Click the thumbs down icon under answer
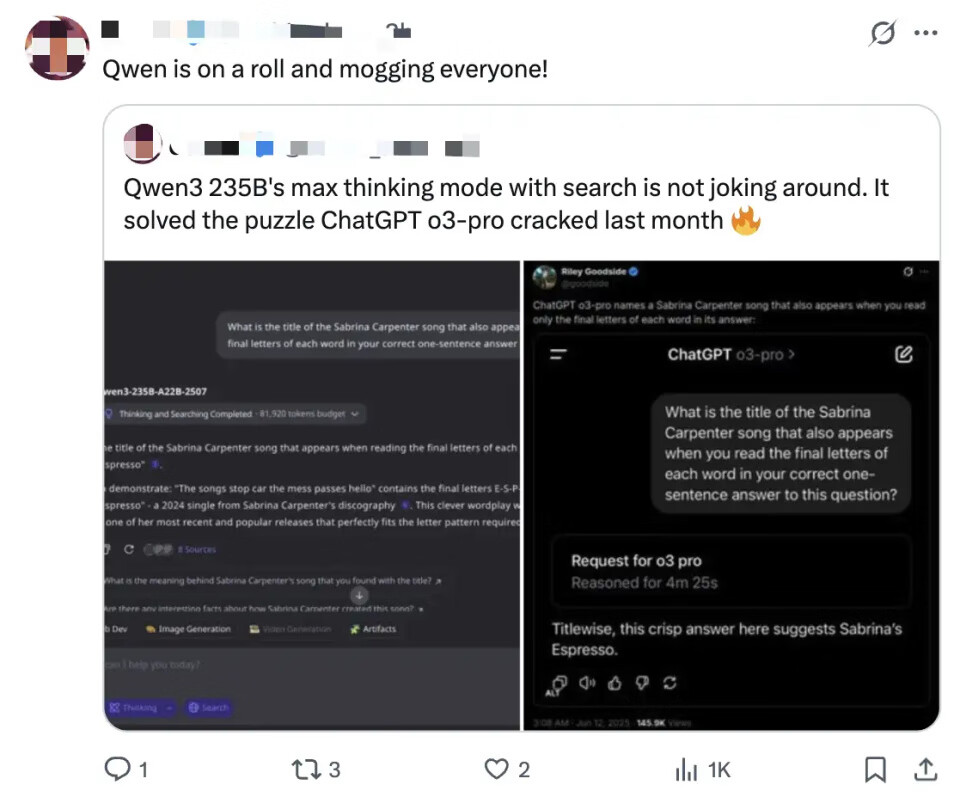 pos(642,683)
